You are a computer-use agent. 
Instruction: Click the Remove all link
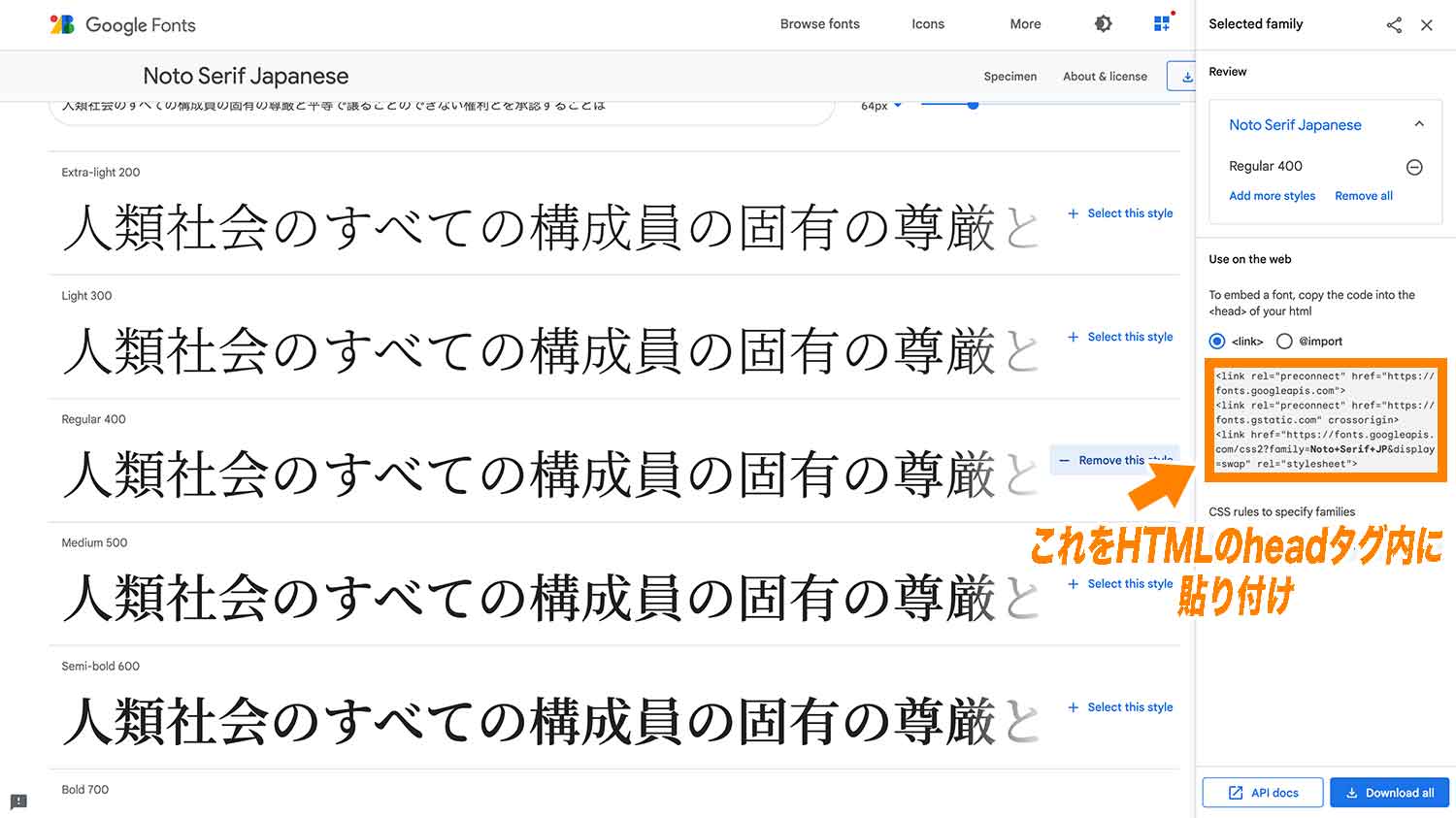click(1363, 195)
